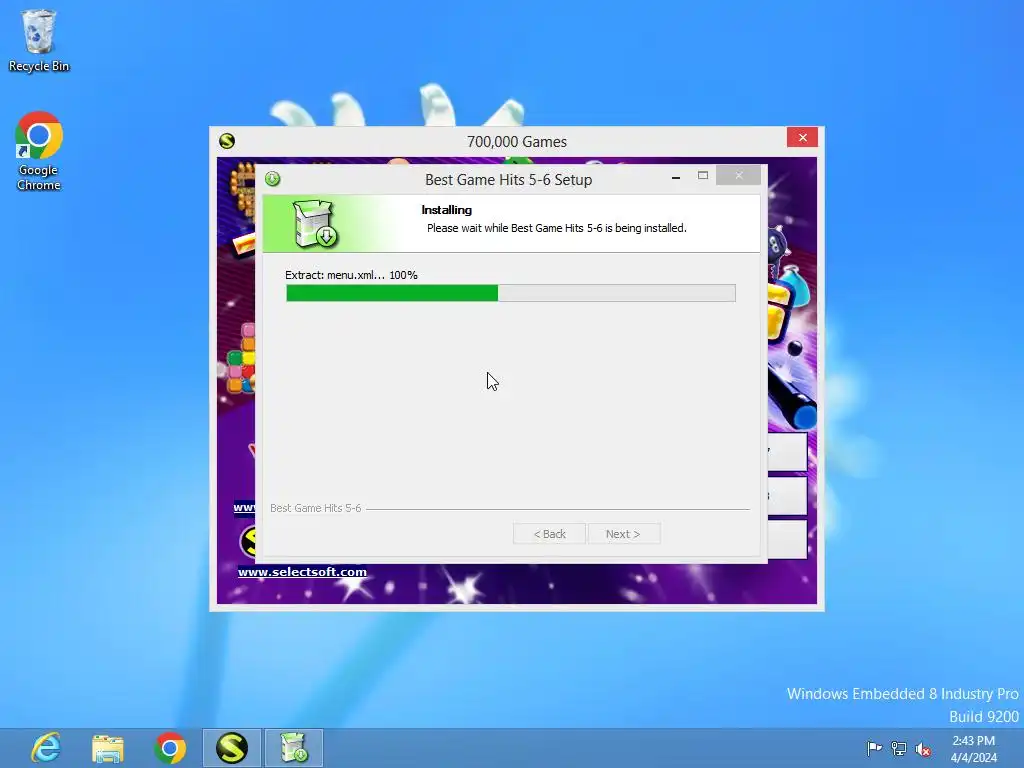Viewport: 1024px width, 768px height.
Task: Click the Installing heading text
Action: (x=447, y=210)
